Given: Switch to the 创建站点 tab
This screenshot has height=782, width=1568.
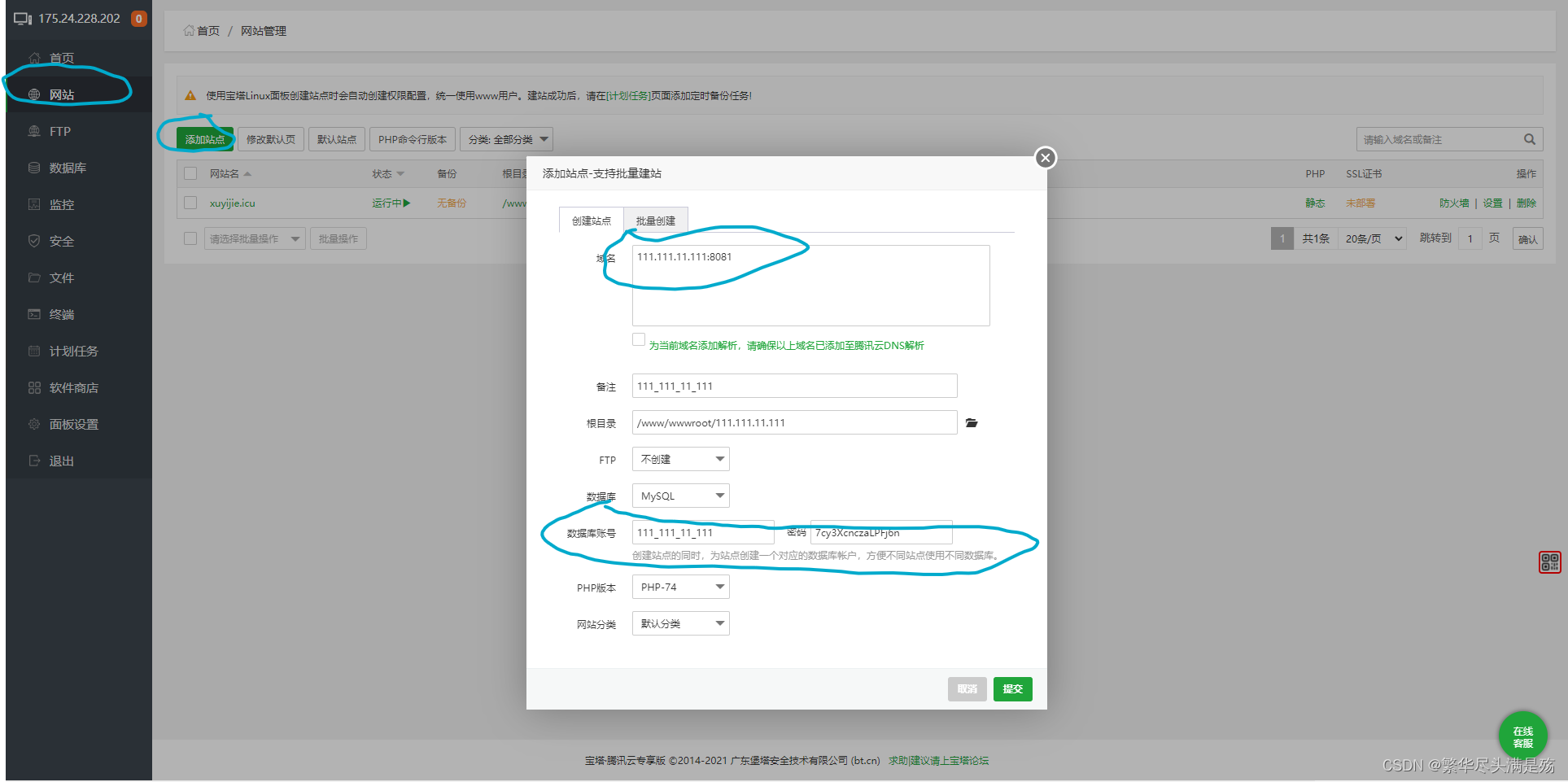Looking at the screenshot, I should click(x=591, y=221).
